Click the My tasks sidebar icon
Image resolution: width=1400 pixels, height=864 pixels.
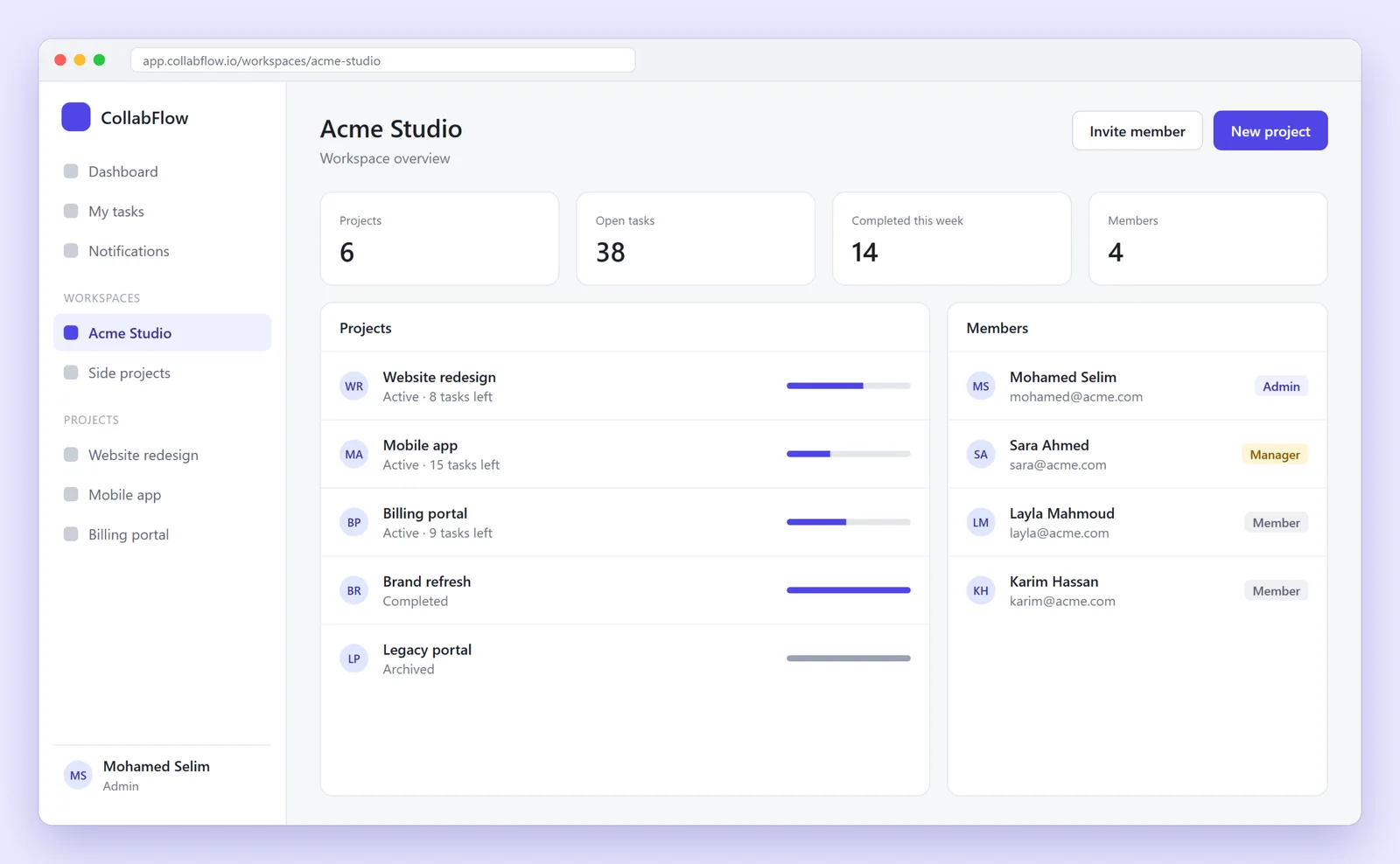pyautogui.click(x=71, y=211)
